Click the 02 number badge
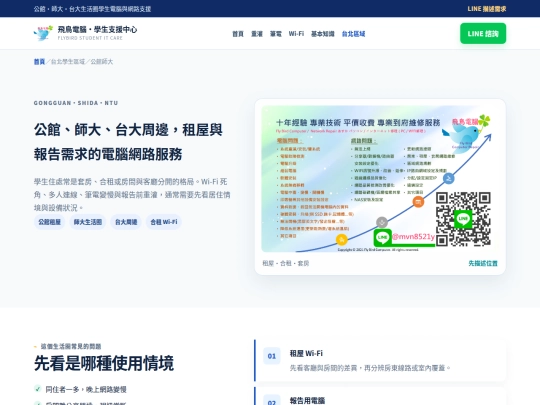The width and height of the screenshot is (540, 405). coord(272,401)
